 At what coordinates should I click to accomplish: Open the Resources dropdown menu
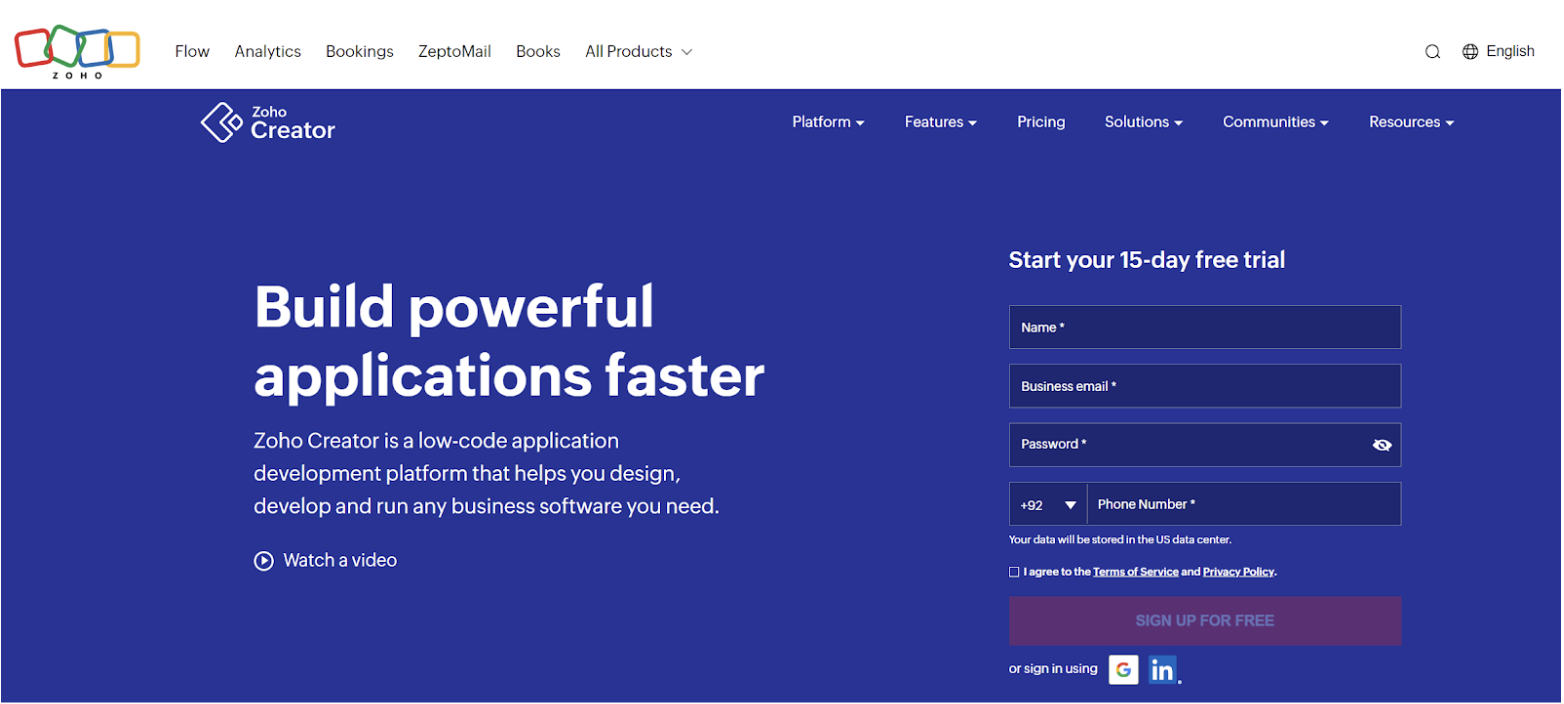coord(1412,122)
